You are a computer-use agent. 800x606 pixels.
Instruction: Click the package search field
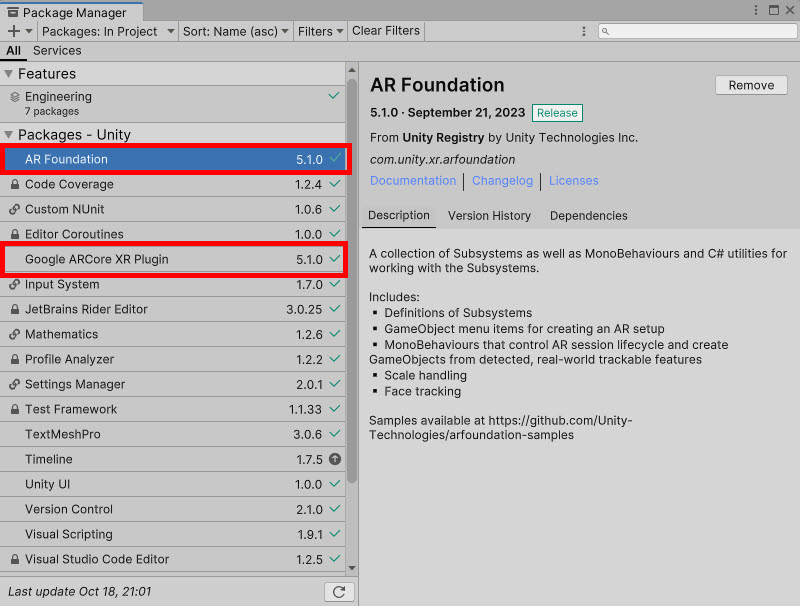[697, 32]
